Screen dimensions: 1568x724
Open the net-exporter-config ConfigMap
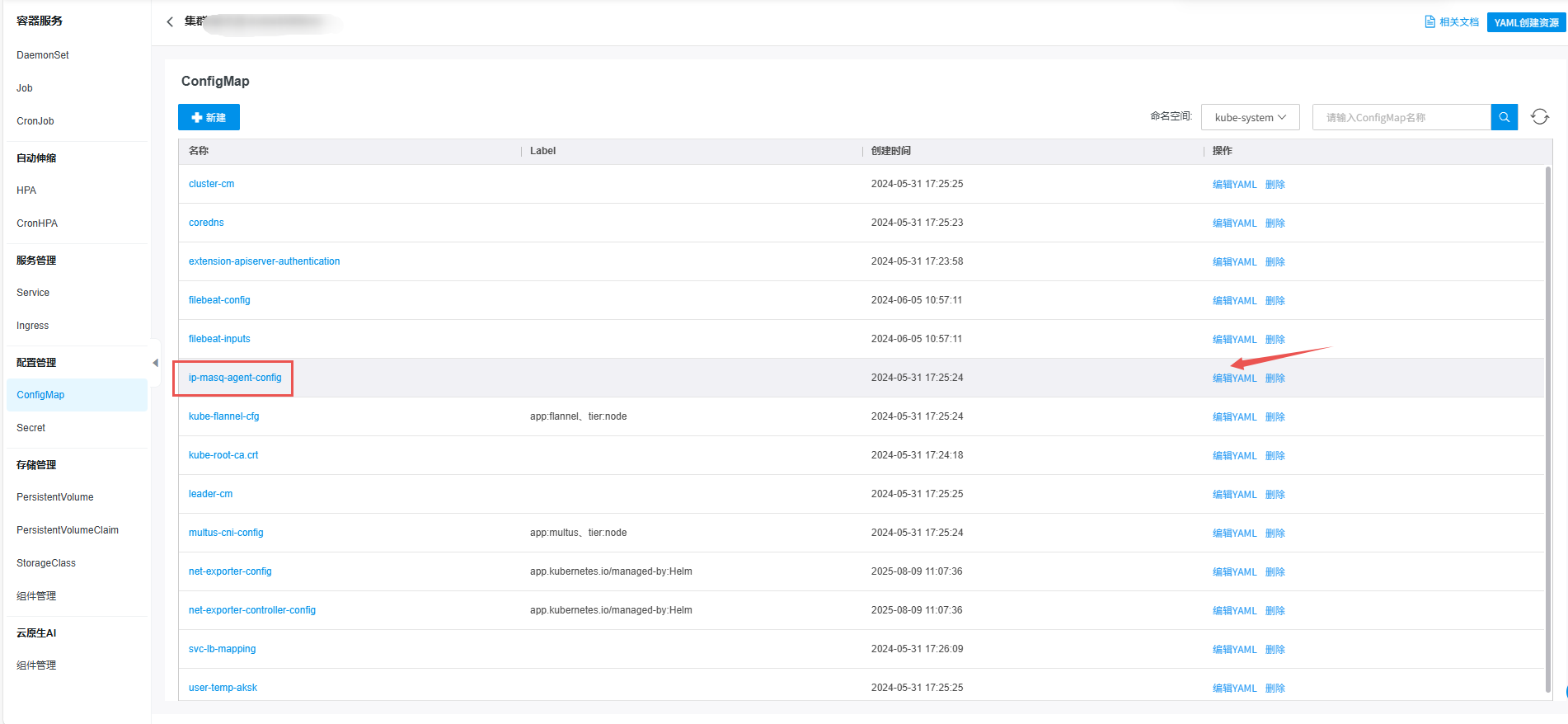click(230, 571)
